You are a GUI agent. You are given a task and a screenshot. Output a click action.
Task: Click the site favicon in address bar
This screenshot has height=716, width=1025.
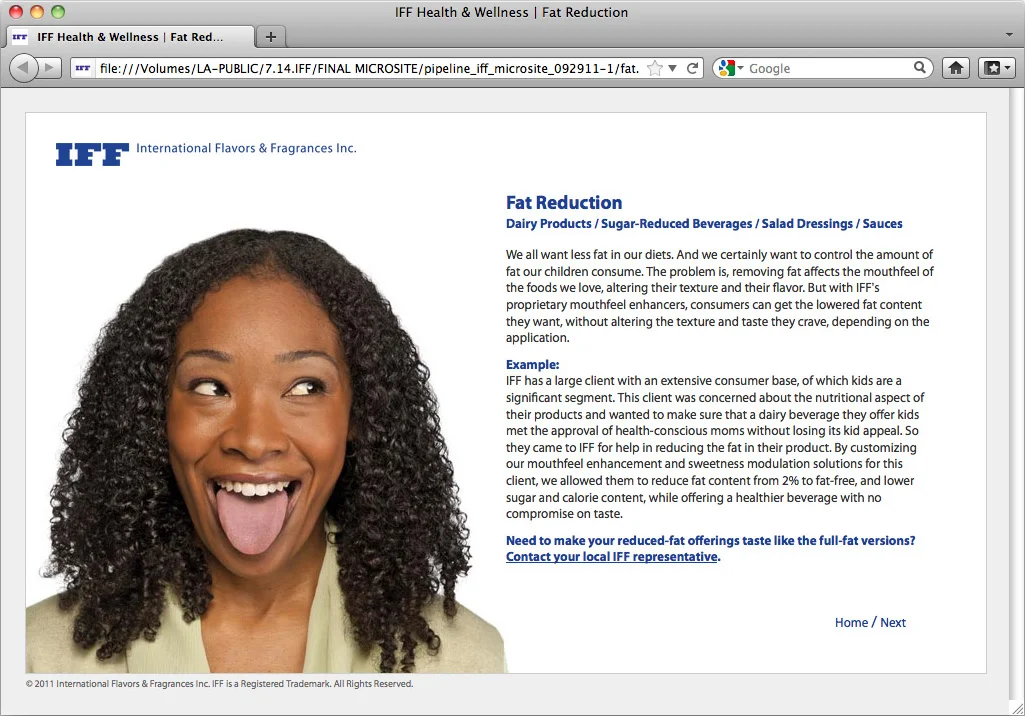(x=83, y=68)
